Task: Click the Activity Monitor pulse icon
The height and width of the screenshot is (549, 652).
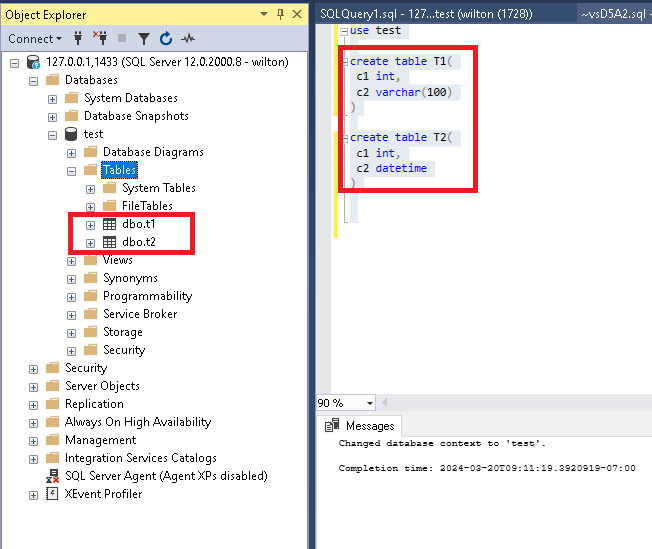Action: (188, 39)
